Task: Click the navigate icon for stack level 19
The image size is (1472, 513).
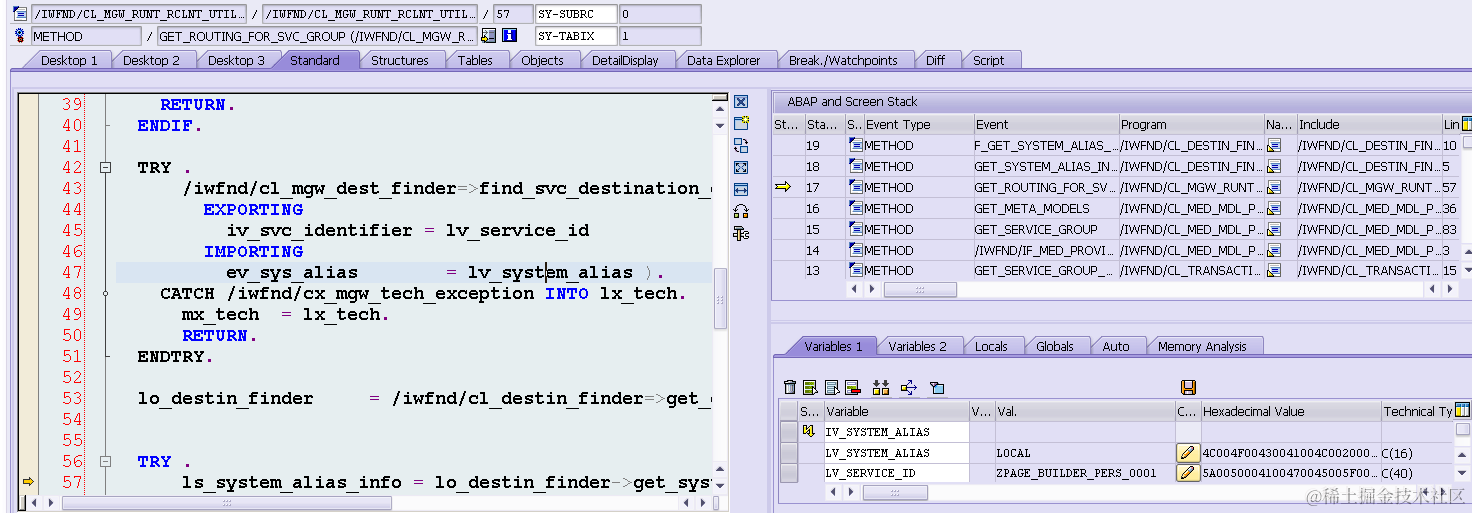Action: (x=1274, y=146)
